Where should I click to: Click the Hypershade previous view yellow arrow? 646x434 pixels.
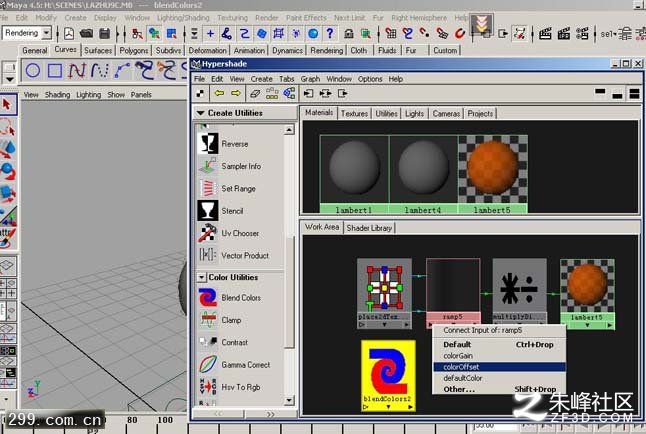coord(219,94)
